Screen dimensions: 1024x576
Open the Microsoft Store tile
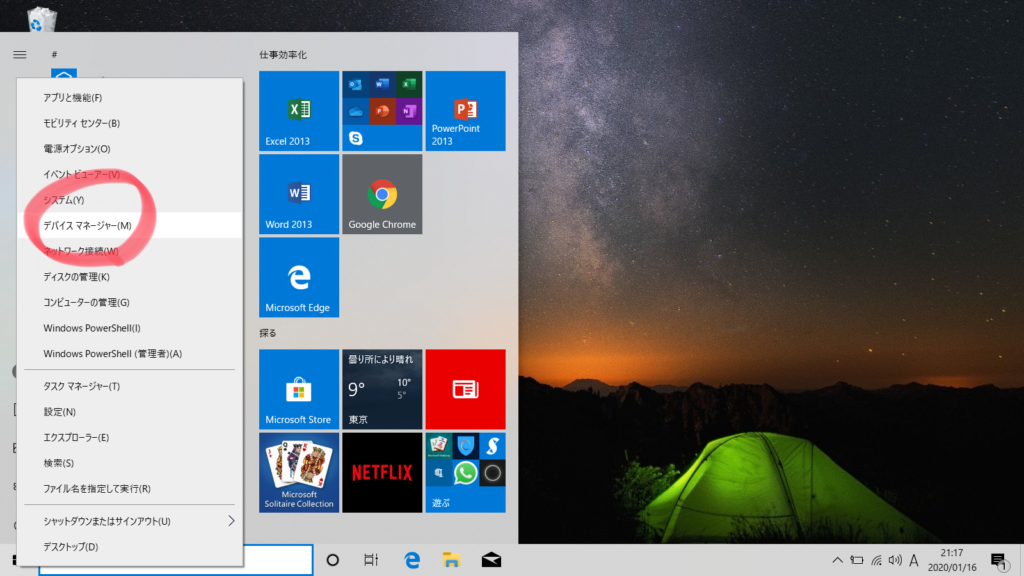click(x=298, y=389)
